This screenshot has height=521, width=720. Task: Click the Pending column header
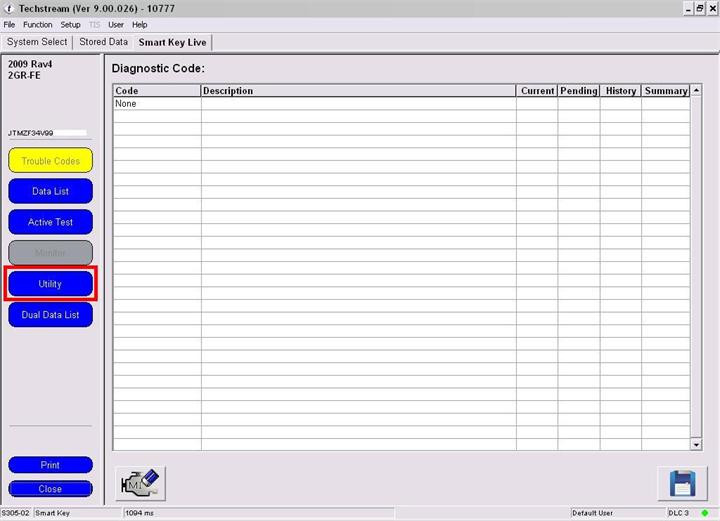tap(579, 91)
